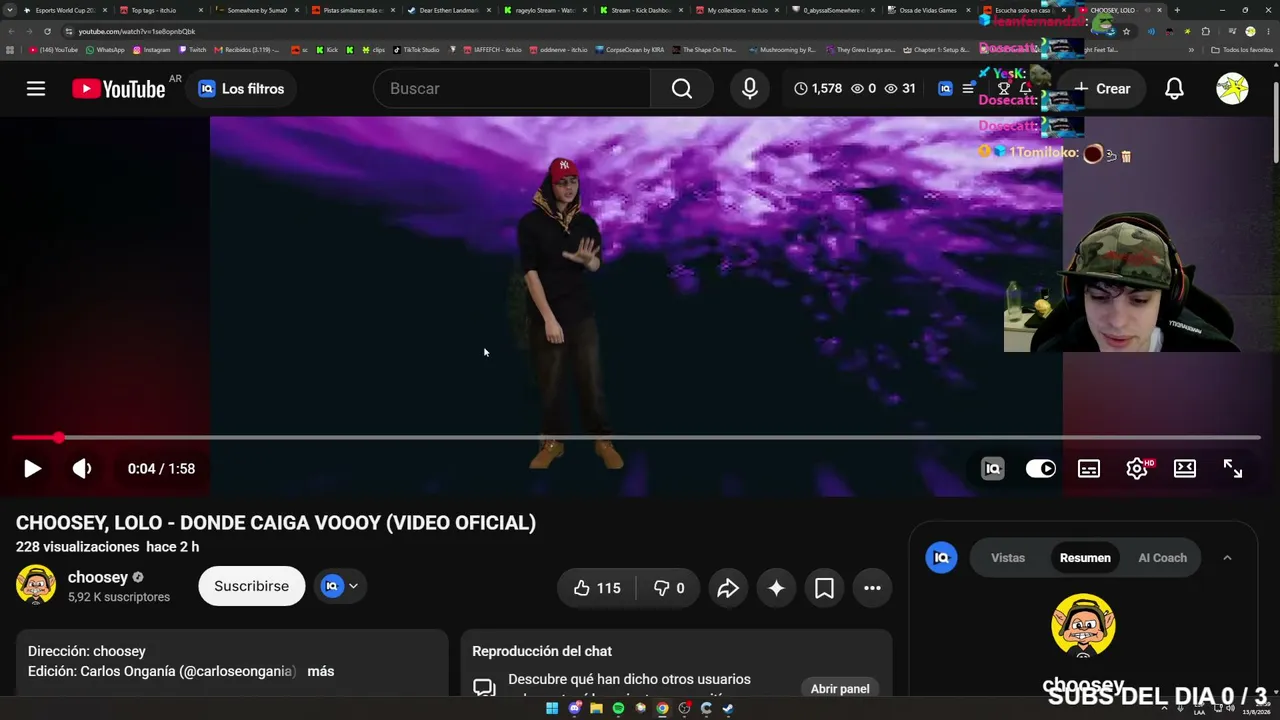
Task: Open a new browser tab
Action: [1176, 10]
